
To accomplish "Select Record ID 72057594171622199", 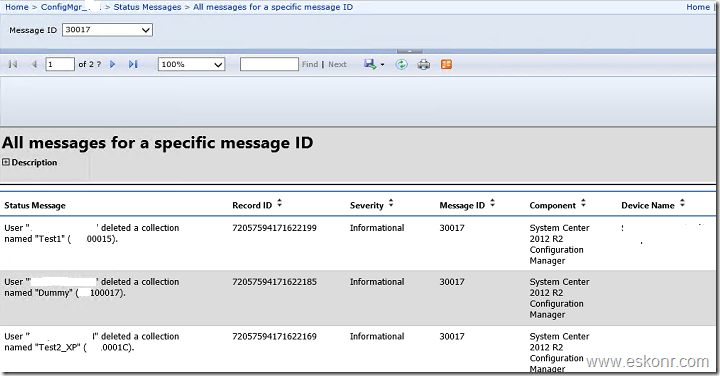I will pyautogui.click(x=274, y=228).
